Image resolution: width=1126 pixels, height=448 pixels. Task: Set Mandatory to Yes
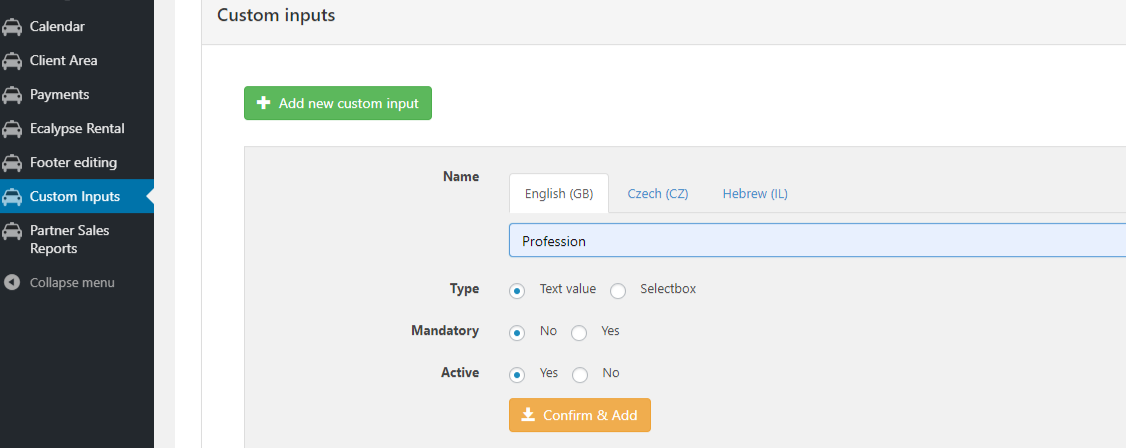point(579,332)
